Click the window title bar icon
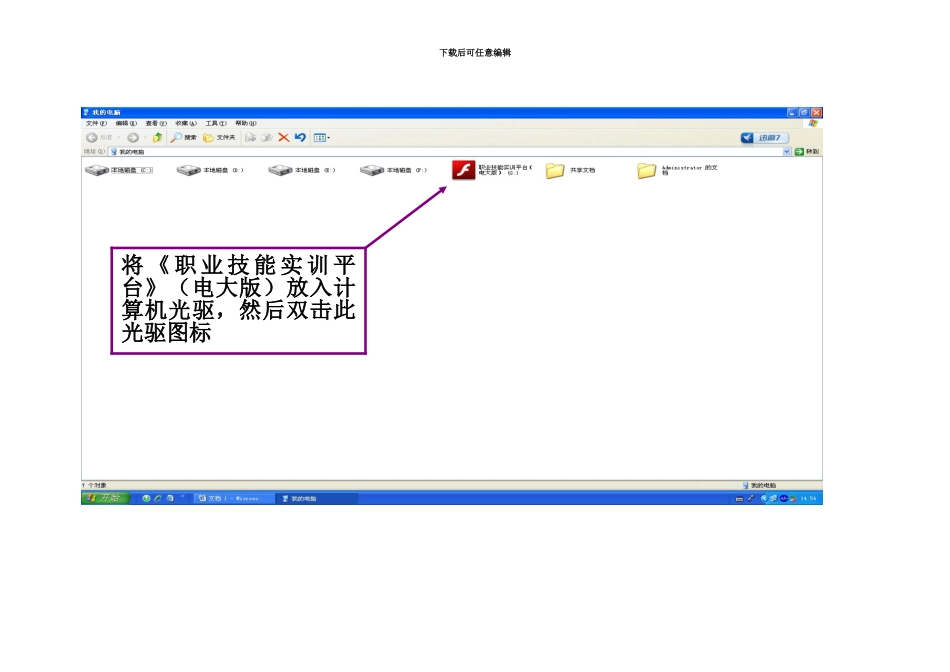Image resolution: width=950 pixels, height=672 pixels. [x=86, y=113]
